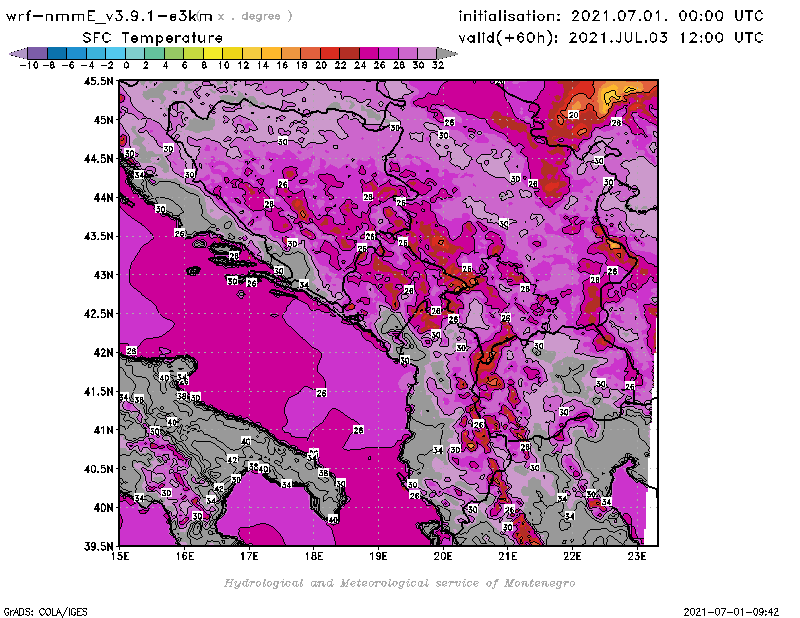Select the legend swatch between 2 and 4
Viewport: 800px width, 618px height.
point(155,53)
